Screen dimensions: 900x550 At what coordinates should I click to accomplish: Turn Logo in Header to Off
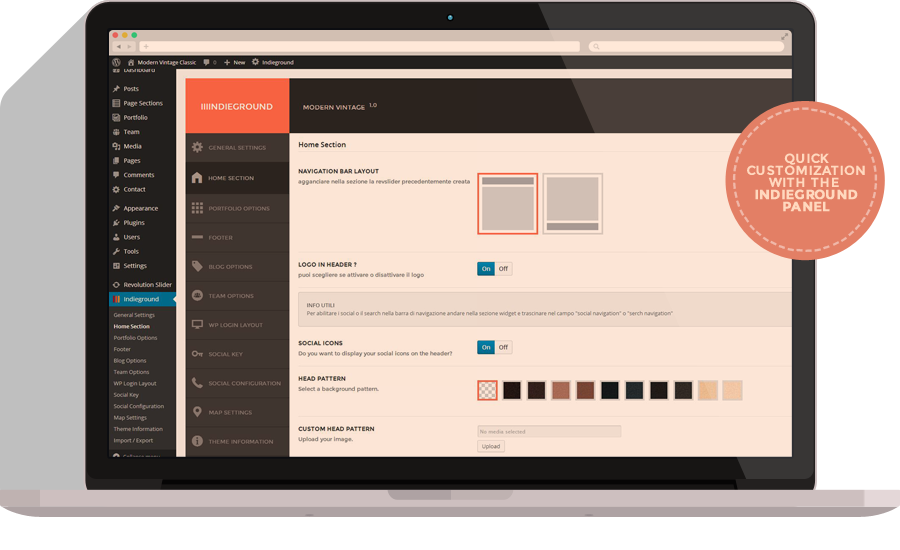[503, 269]
